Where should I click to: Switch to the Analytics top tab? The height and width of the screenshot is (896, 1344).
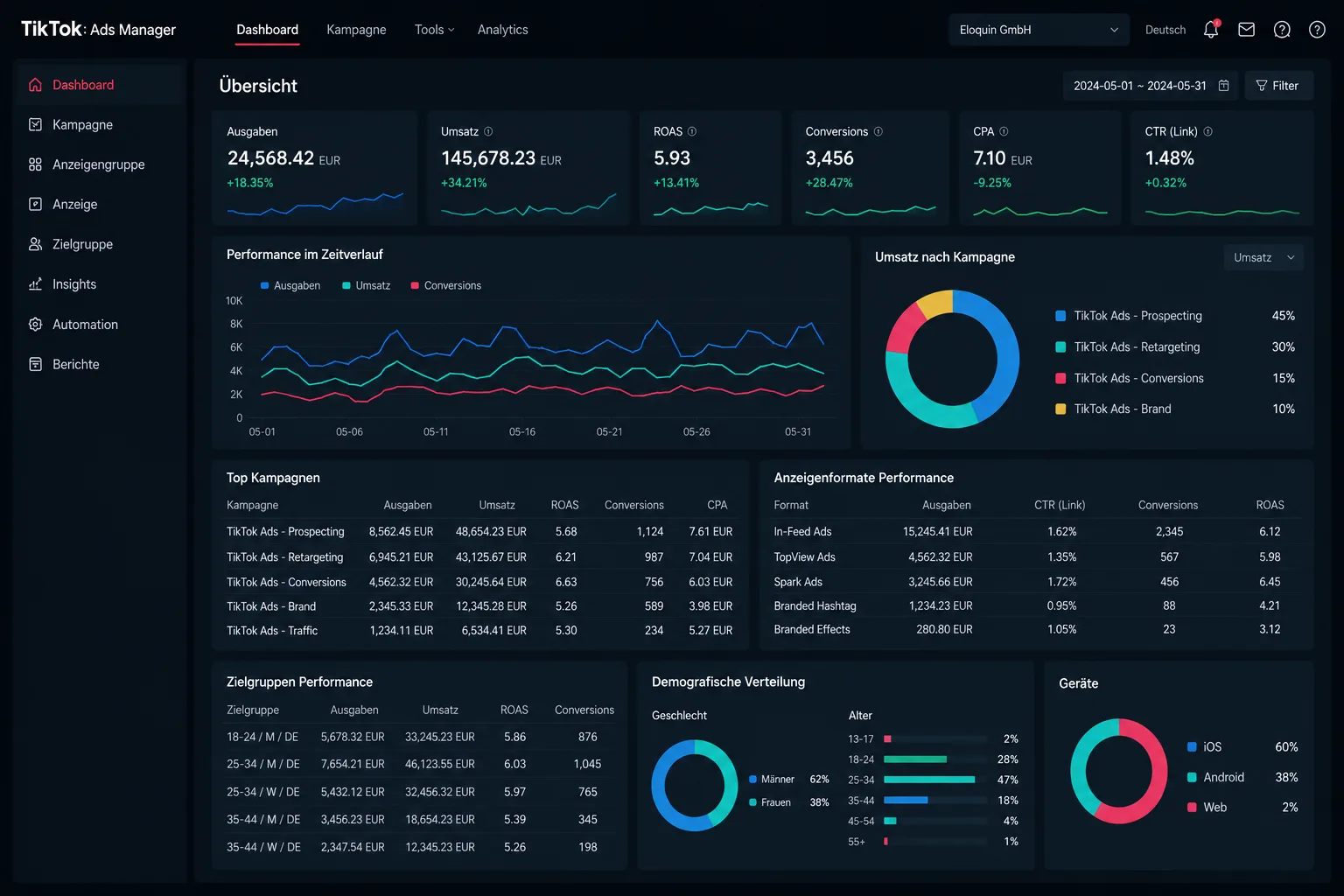(x=503, y=30)
